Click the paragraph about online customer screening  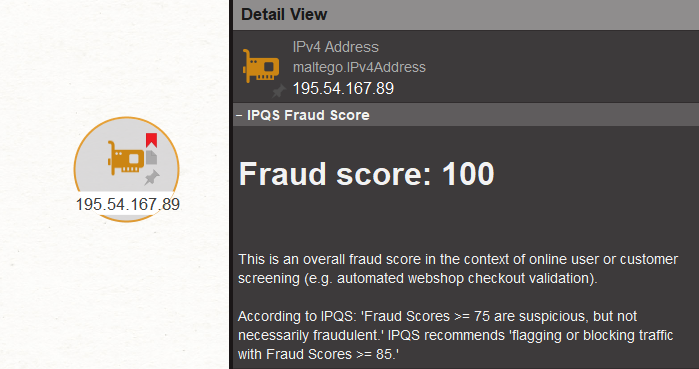[x=458, y=269]
